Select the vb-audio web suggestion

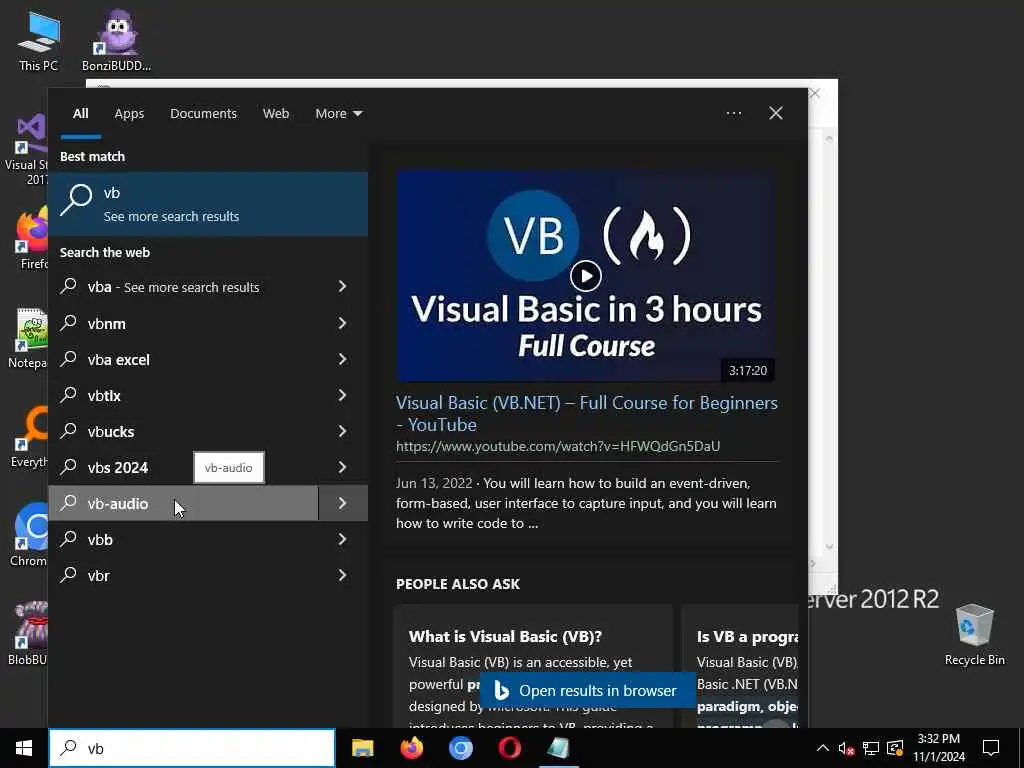click(x=184, y=503)
